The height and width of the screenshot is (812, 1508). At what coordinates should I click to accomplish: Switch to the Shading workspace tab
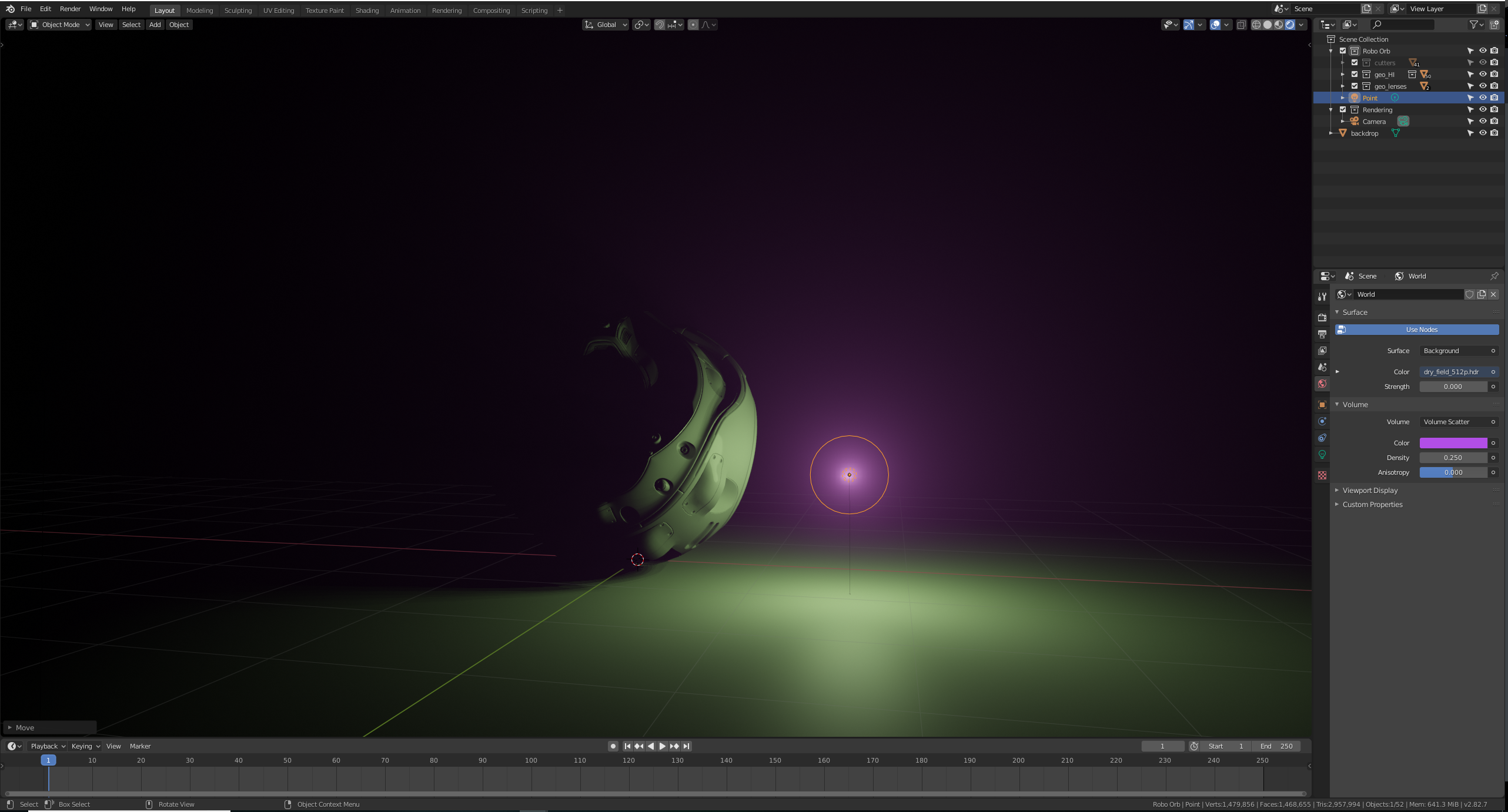click(367, 11)
